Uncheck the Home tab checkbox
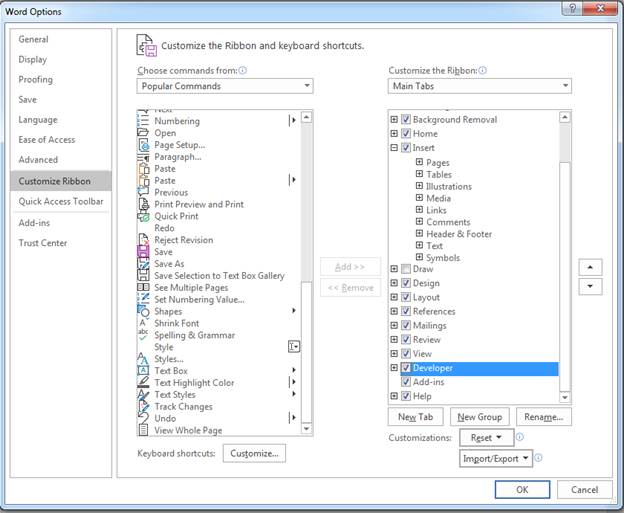This screenshot has width=624, height=513. (x=406, y=133)
